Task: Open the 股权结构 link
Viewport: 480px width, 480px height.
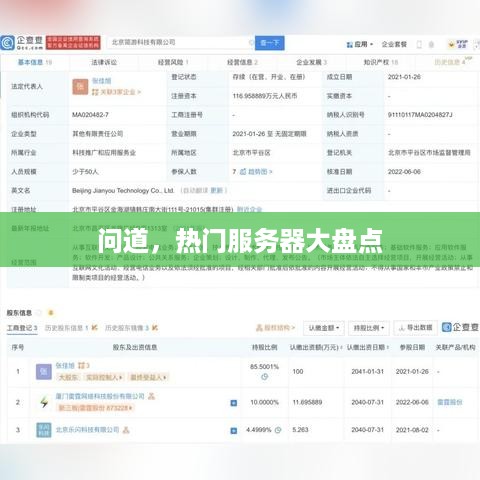Action: (x=275, y=328)
